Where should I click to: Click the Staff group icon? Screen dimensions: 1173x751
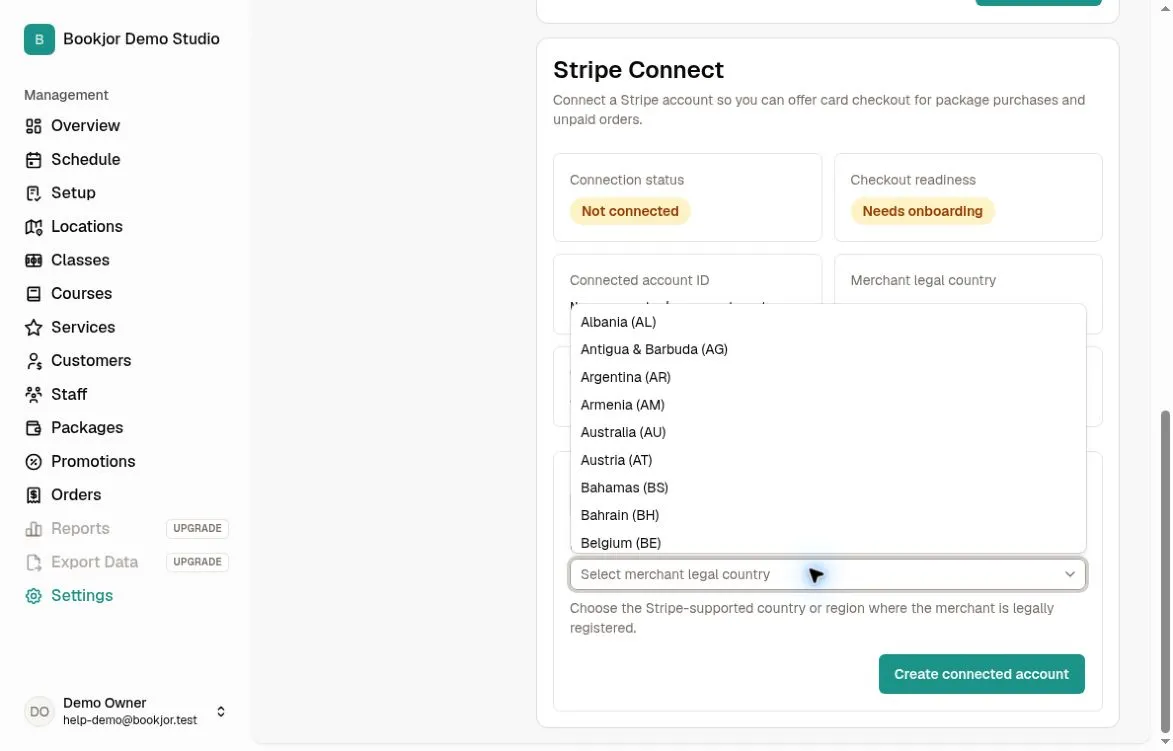[x=34, y=394]
